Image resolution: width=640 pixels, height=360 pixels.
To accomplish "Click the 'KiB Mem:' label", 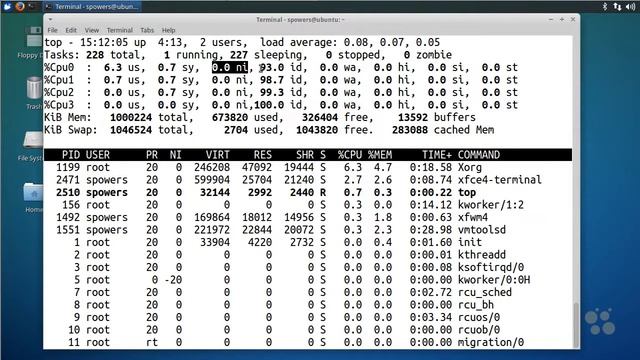I will (x=68, y=118).
